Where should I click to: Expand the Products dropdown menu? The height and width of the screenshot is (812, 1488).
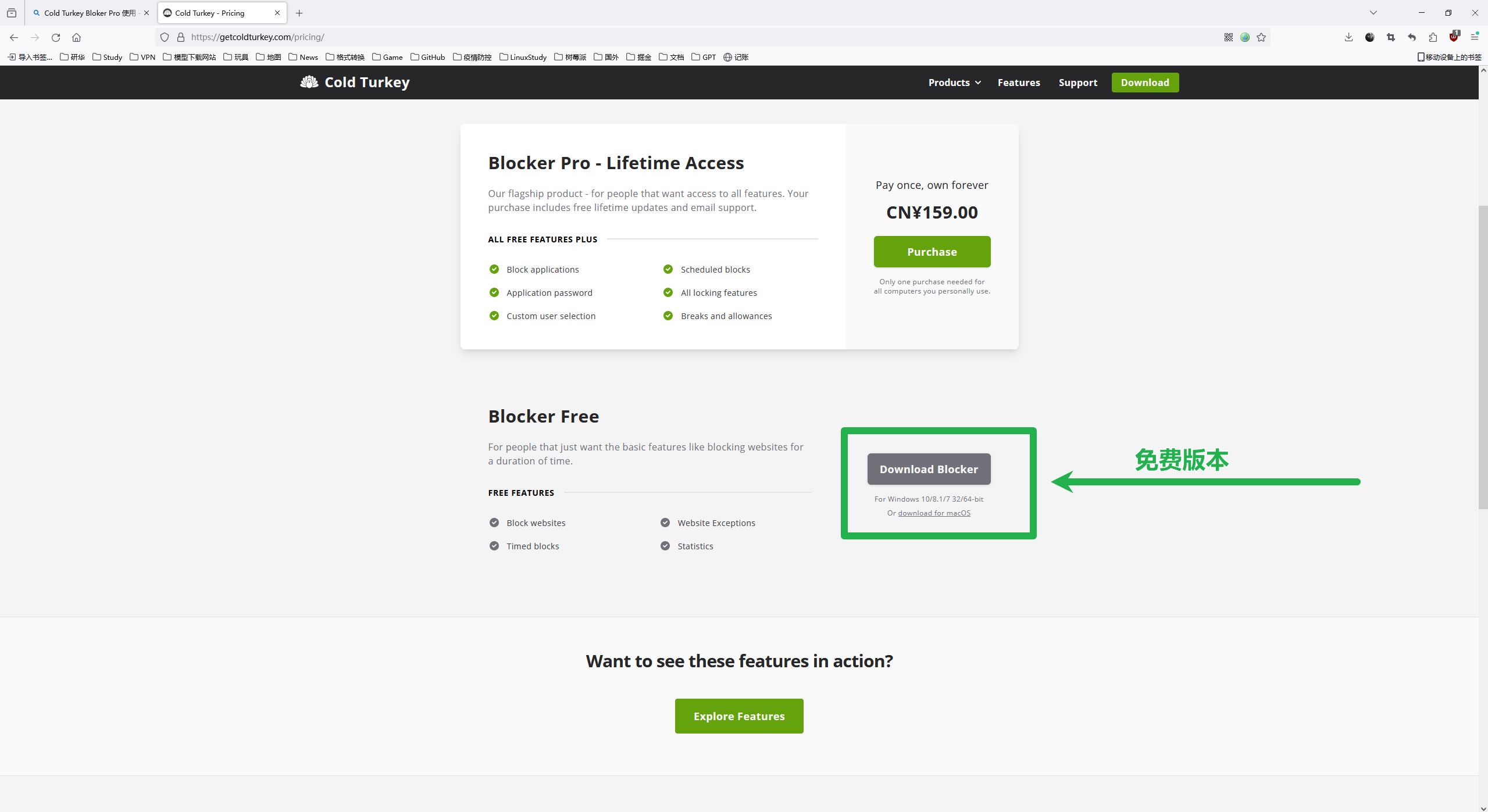pyautogui.click(x=954, y=83)
